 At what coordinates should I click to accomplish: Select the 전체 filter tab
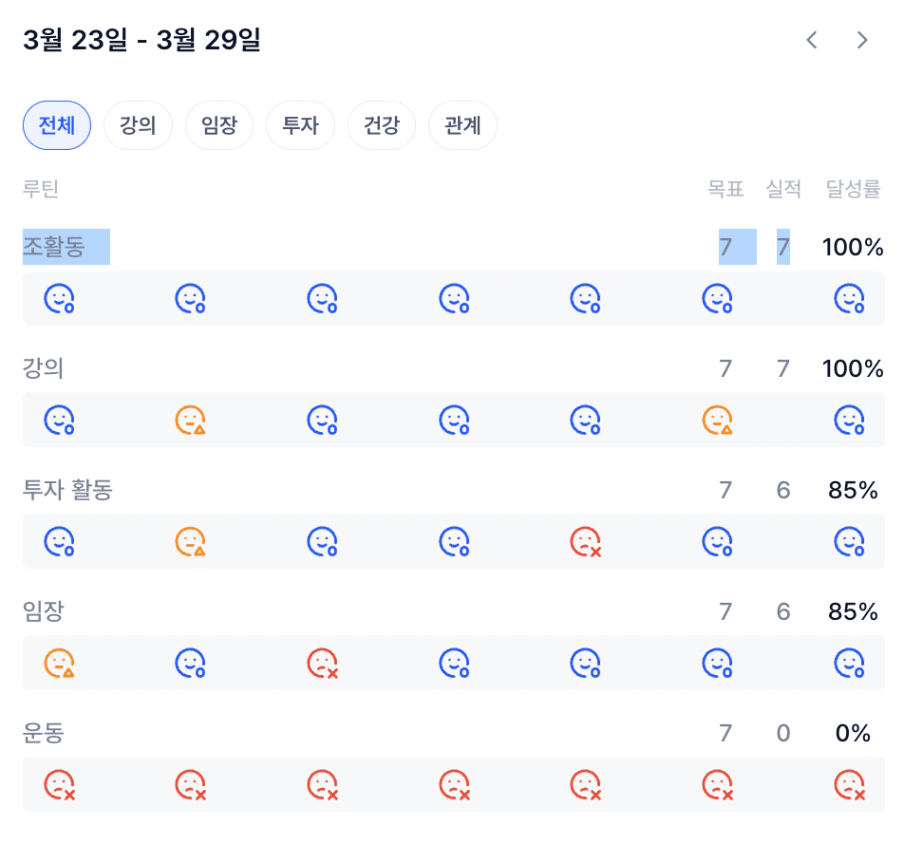click(x=57, y=126)
